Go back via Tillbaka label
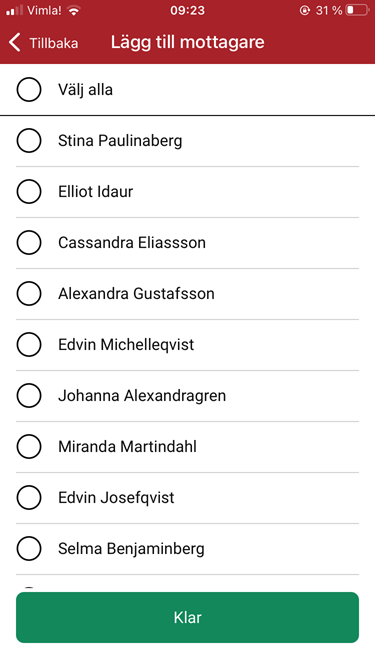This screenshot has height=667, width=375. (54, 43)
